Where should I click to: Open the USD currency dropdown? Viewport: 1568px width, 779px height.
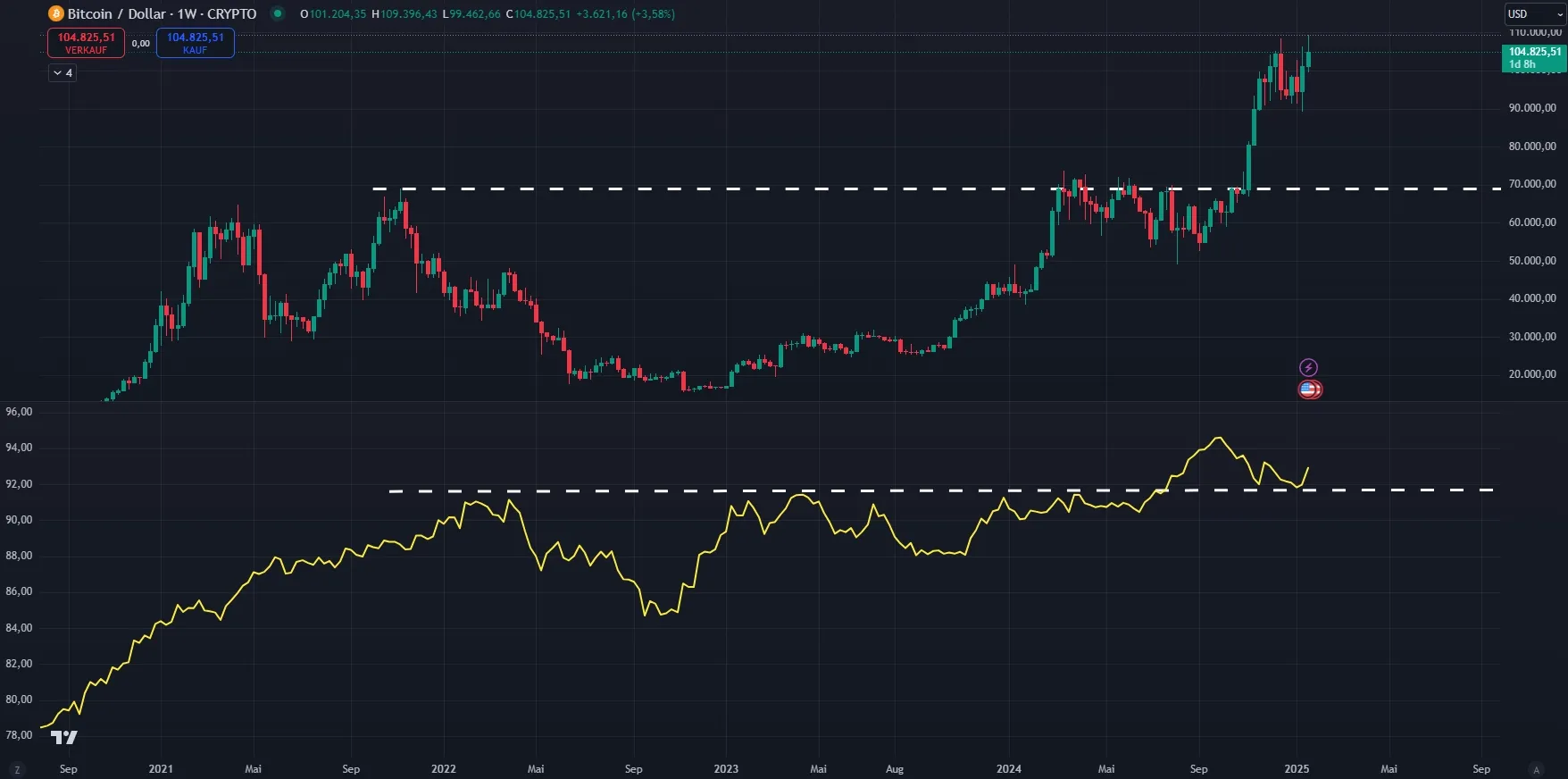1535,14
